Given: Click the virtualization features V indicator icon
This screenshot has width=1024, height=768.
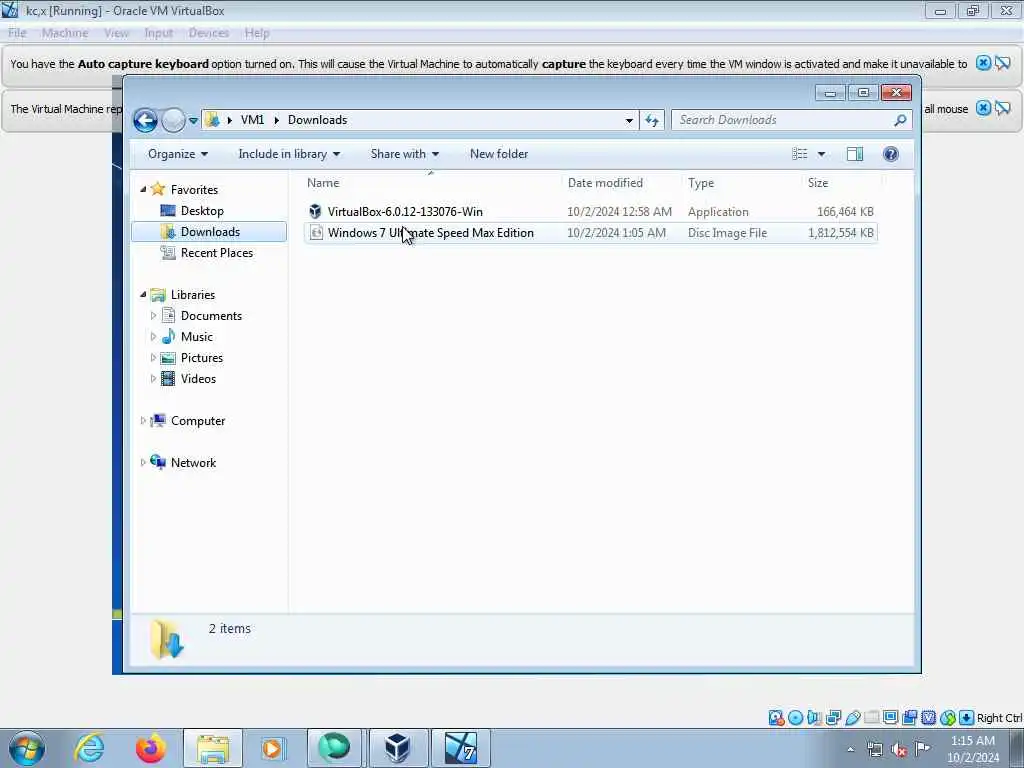Looking at the screenshot, I should [928, 718].
